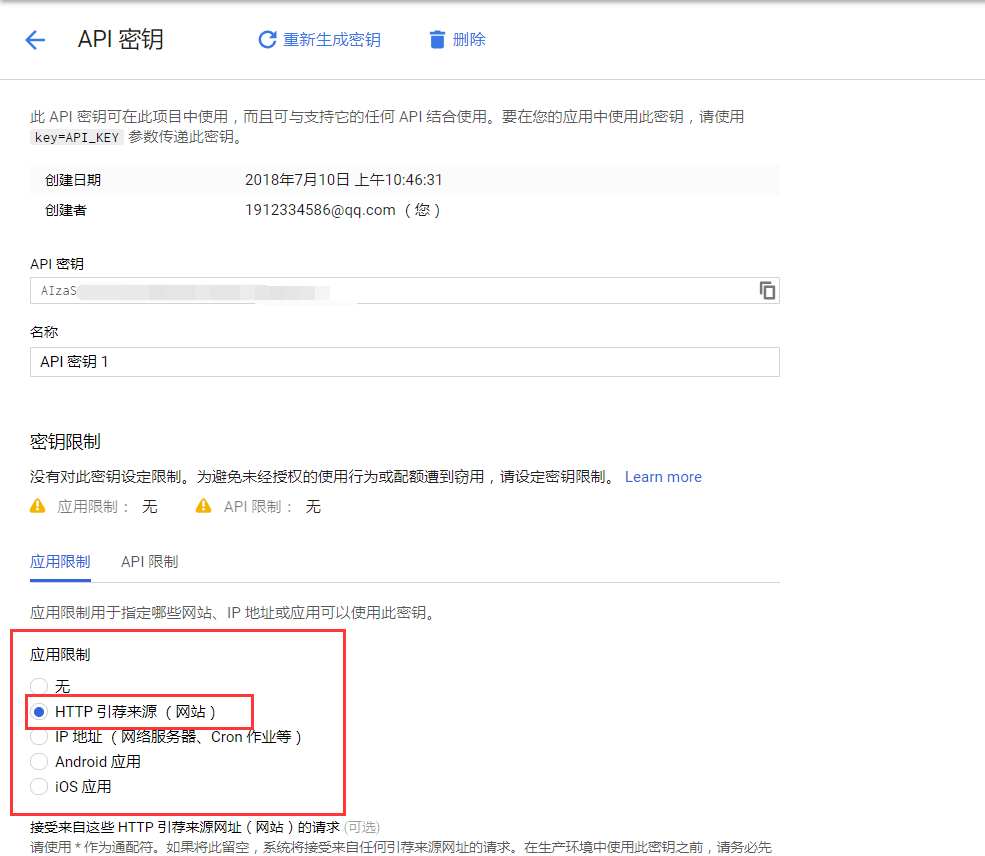Click the creator email 1912334586@qq.com
Viewport: 985px width, 856px height.
[320, 210]
